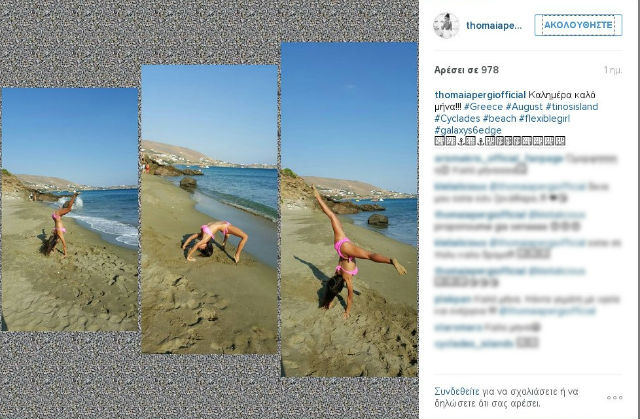Open the #August hashtag
The image size is (640, 419).
point(524,106)
